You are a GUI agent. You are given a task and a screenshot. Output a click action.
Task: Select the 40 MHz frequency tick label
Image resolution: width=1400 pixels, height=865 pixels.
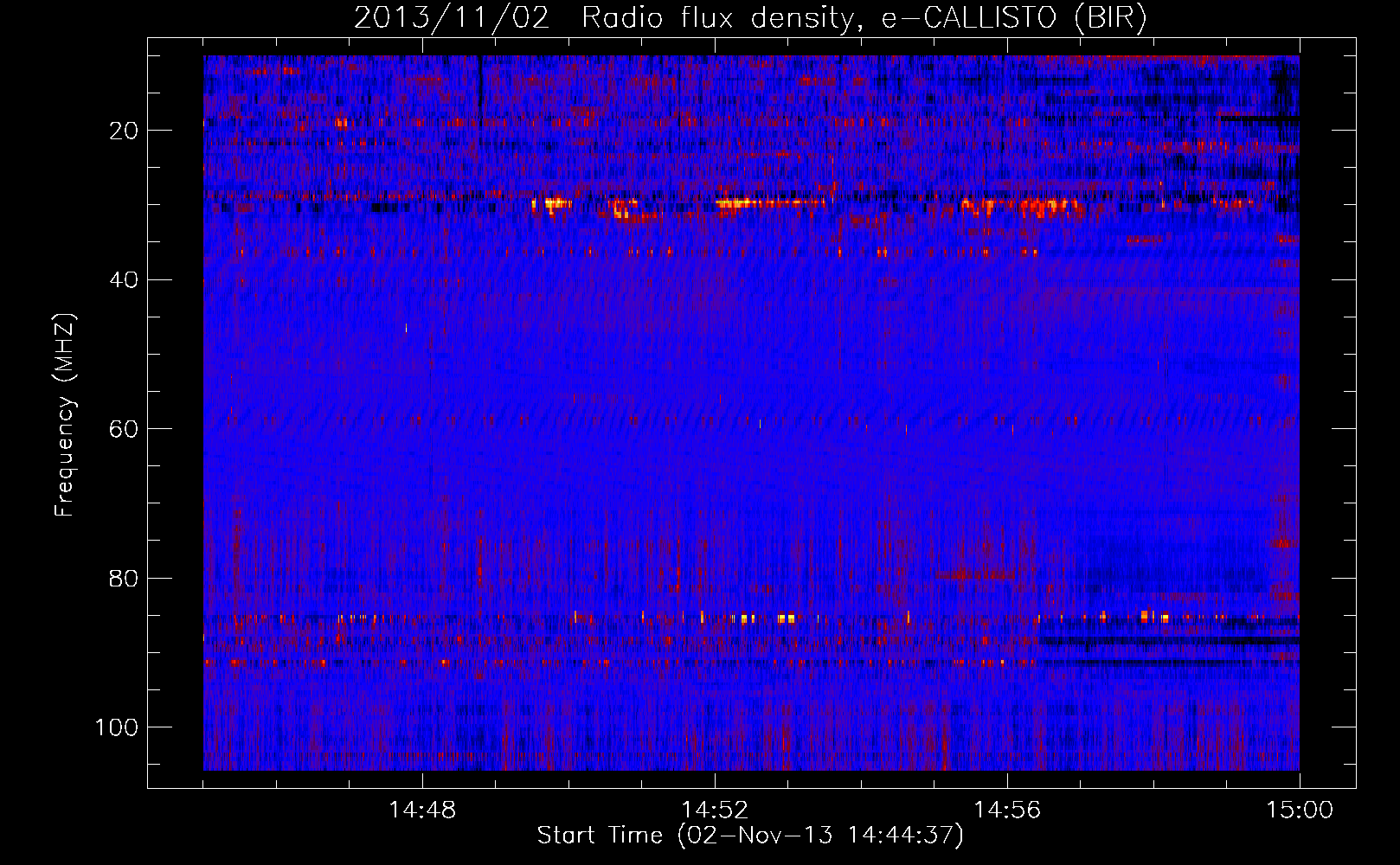(x=124, y=279)
